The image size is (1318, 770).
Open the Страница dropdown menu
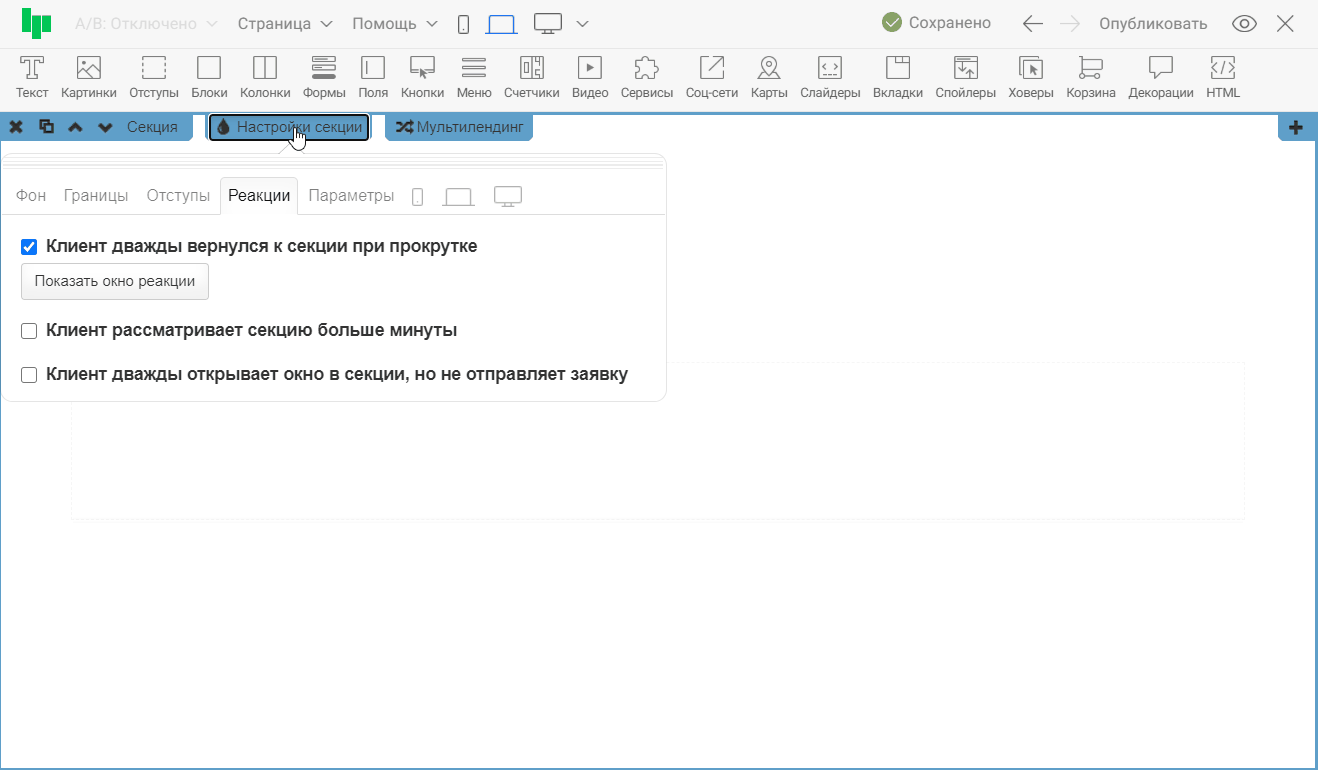coord(284,24)
